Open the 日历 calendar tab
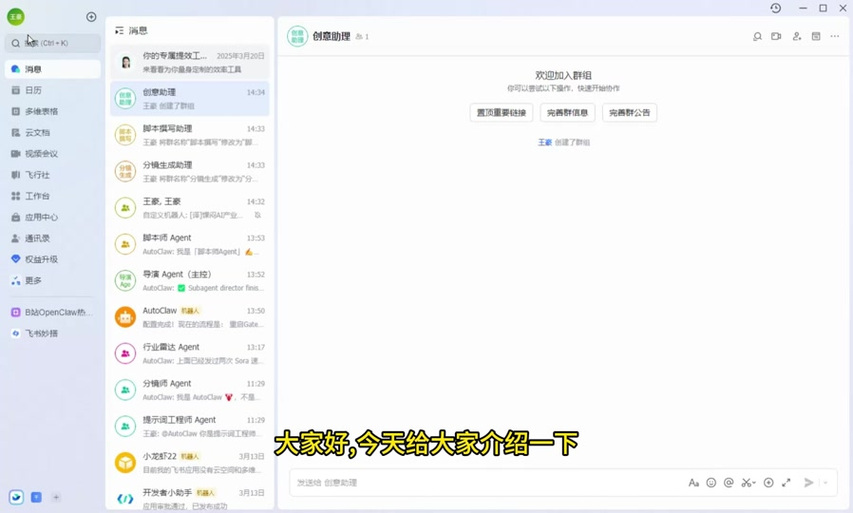853x513 pixels. pos(53,90)
